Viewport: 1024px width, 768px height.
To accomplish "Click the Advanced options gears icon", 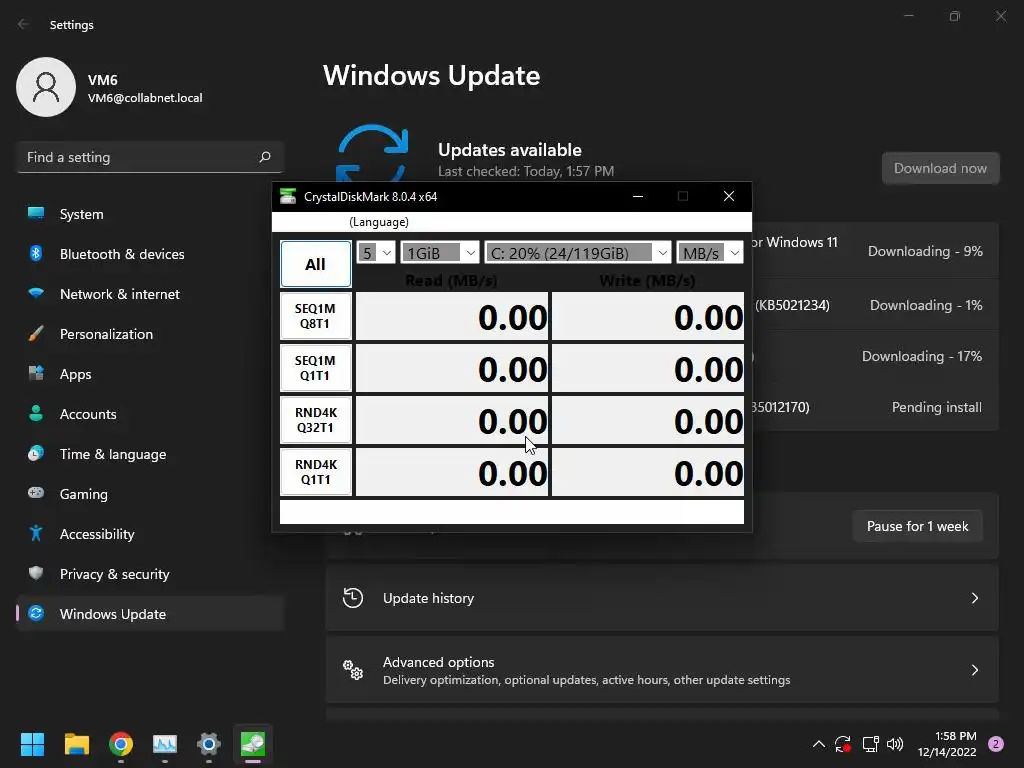I will (353, 669).
